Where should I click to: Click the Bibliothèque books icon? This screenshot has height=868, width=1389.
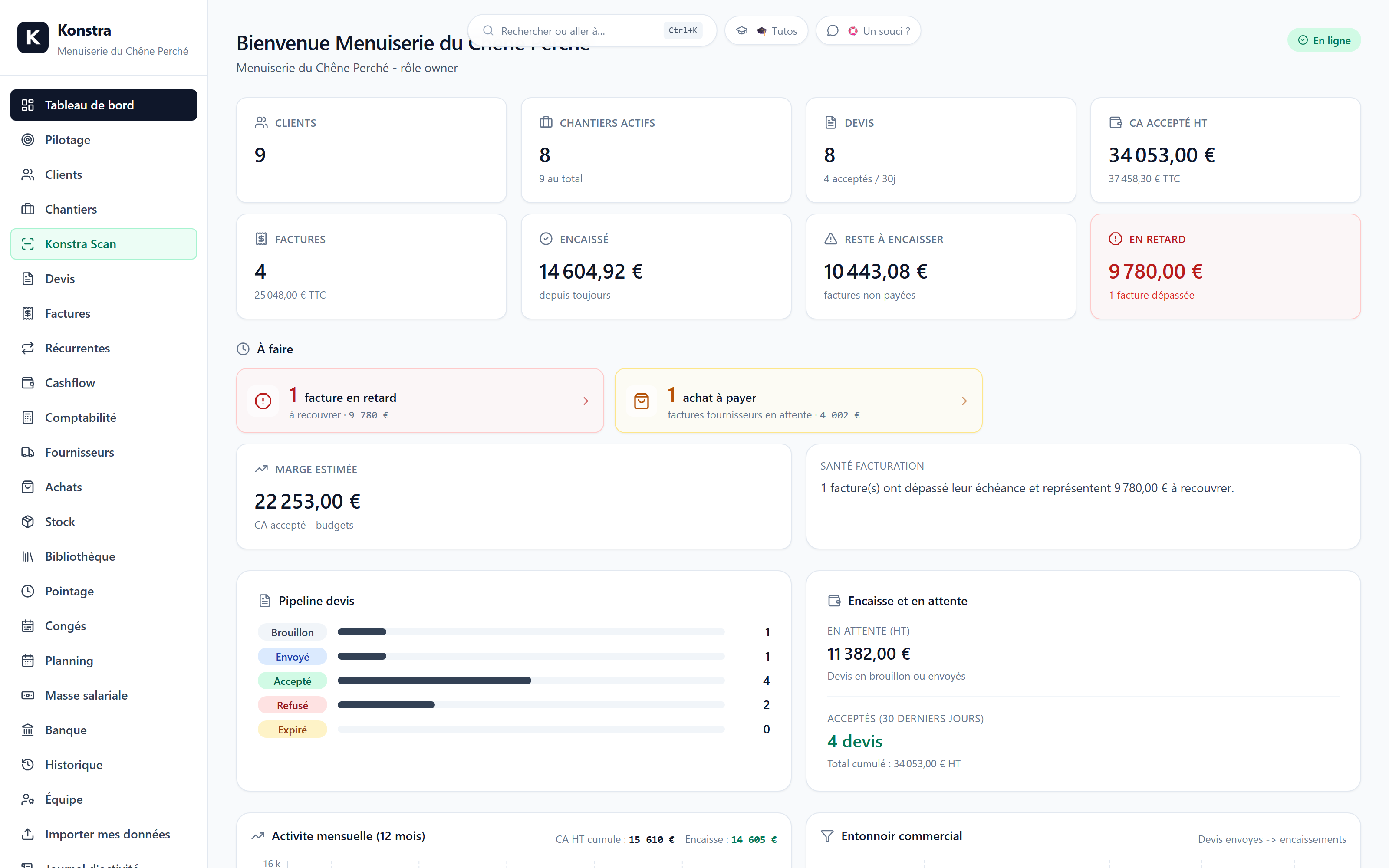tap(27, 556)
